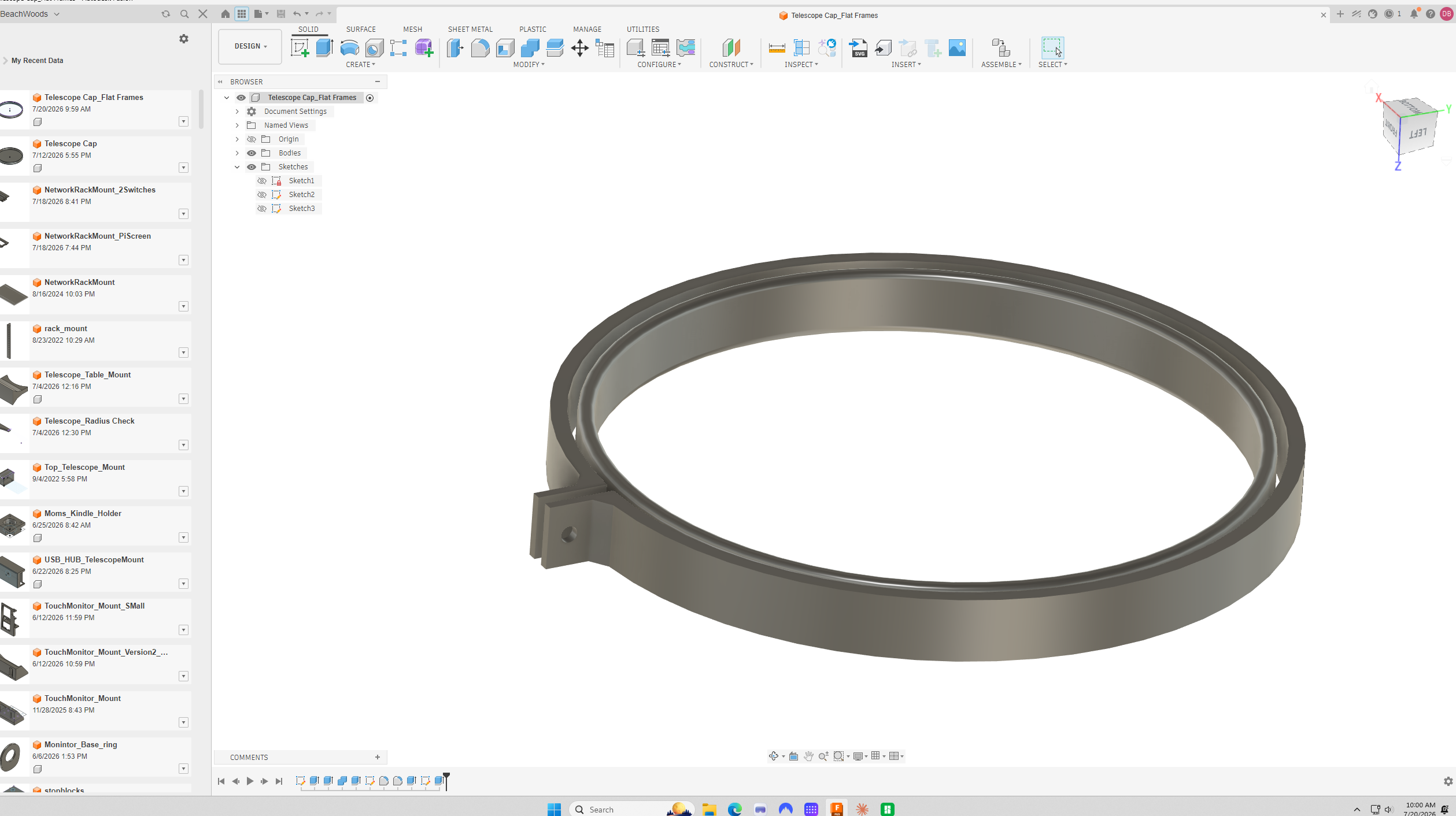Click the Interference inspect icon
This screenshot has height=816, width=1456.
tap(801, 48)
